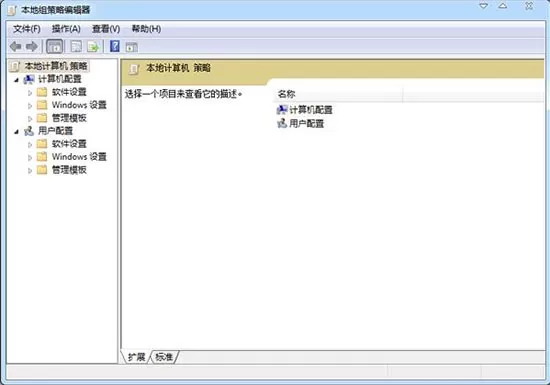
Task: Select Windows 设置 under 计算机配置
Action: [x=79, y=105]
